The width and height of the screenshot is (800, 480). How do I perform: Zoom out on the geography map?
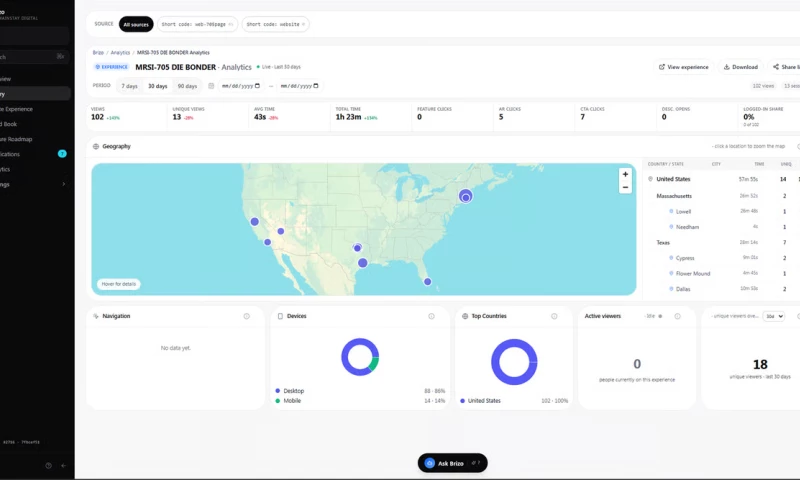[x=625, y=187]
